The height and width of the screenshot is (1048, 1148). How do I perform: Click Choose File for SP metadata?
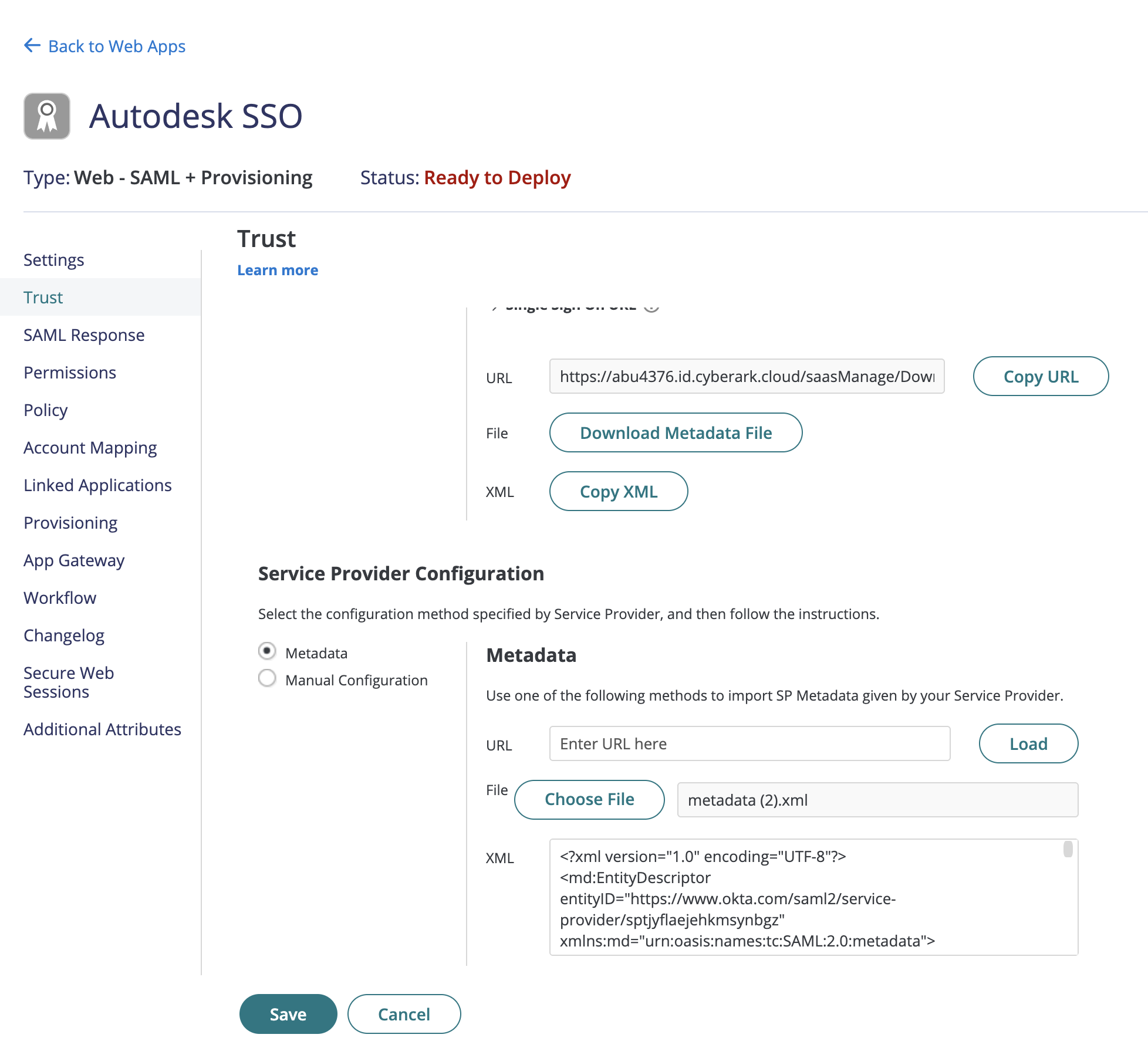click(589, 800)
